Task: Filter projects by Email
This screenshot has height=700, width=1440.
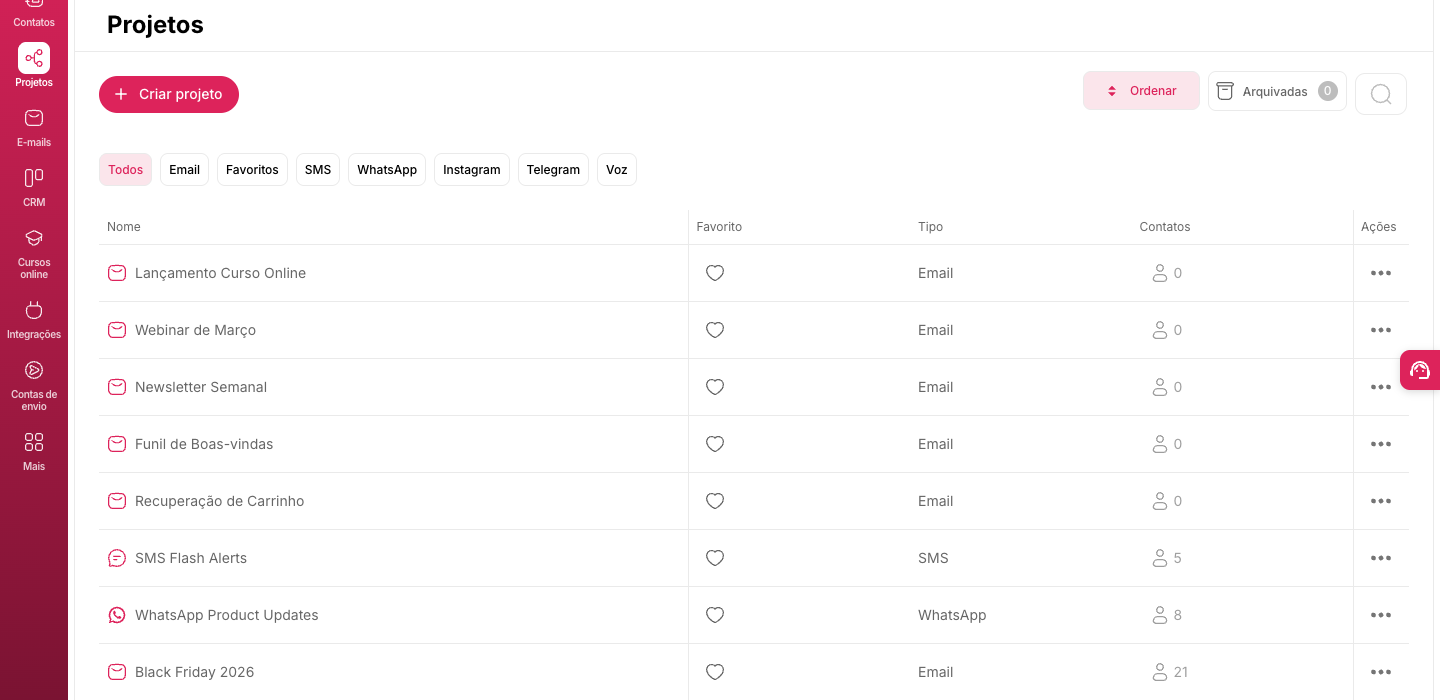Action: coord(184,170)
